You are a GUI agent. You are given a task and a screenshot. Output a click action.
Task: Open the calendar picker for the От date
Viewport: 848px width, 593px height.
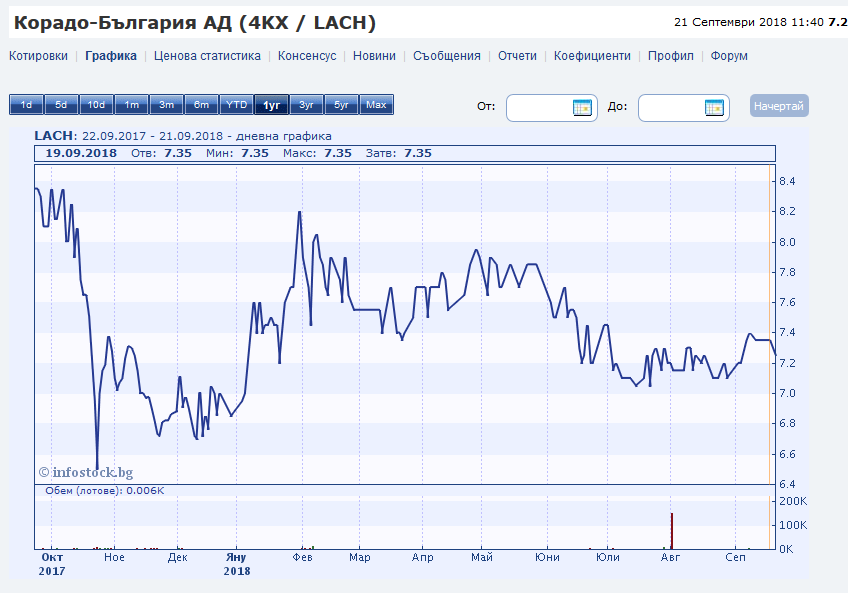pos(582,108)
